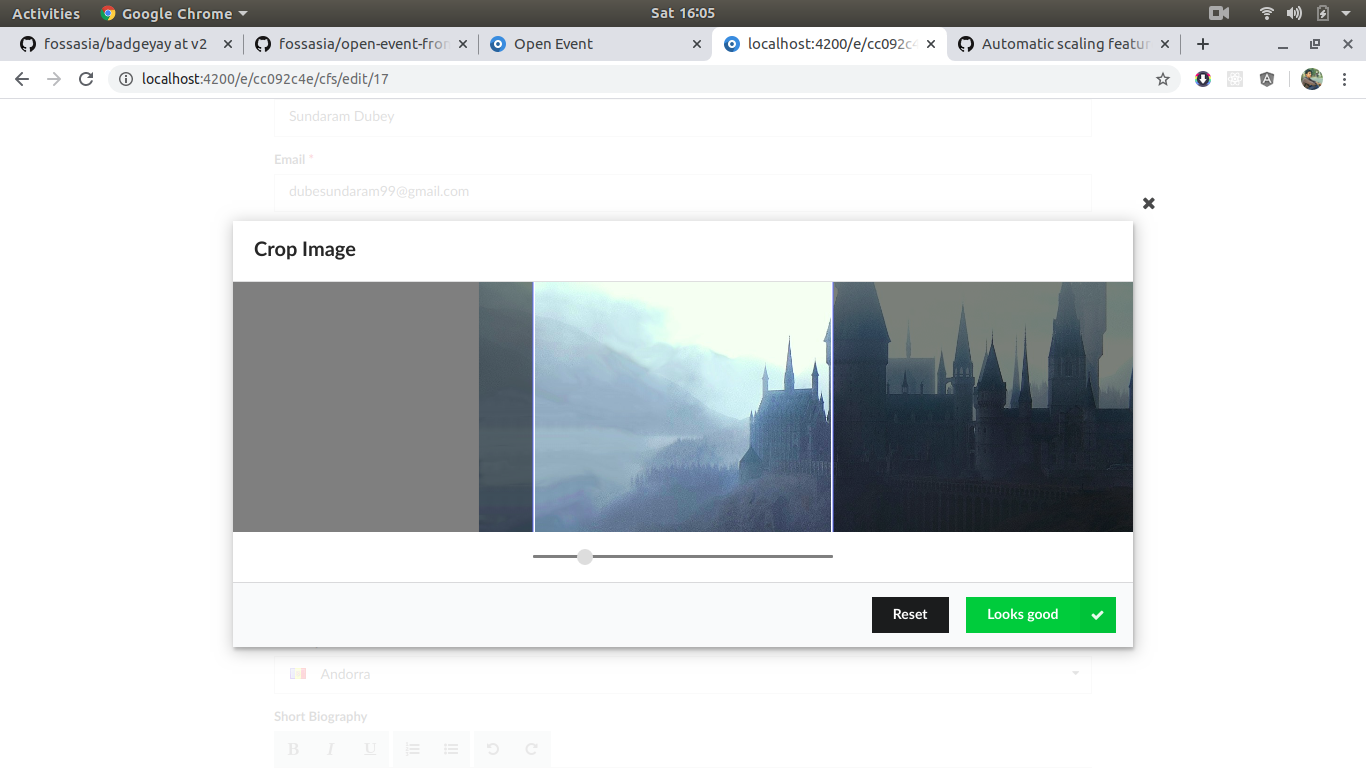The width and height of the screenshot is (1366, 768).
Task: Close the localhost:4200 tab
Action: [x=931, y=44]
